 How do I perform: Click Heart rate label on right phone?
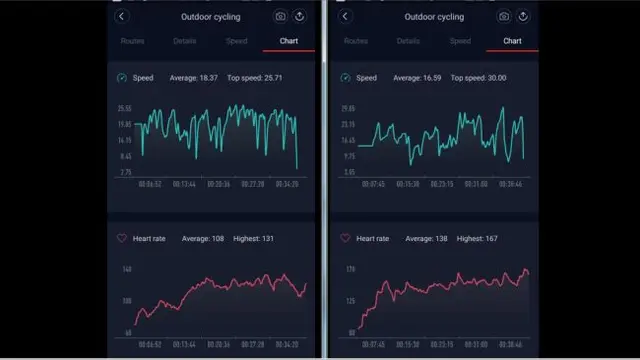[373, 238]
